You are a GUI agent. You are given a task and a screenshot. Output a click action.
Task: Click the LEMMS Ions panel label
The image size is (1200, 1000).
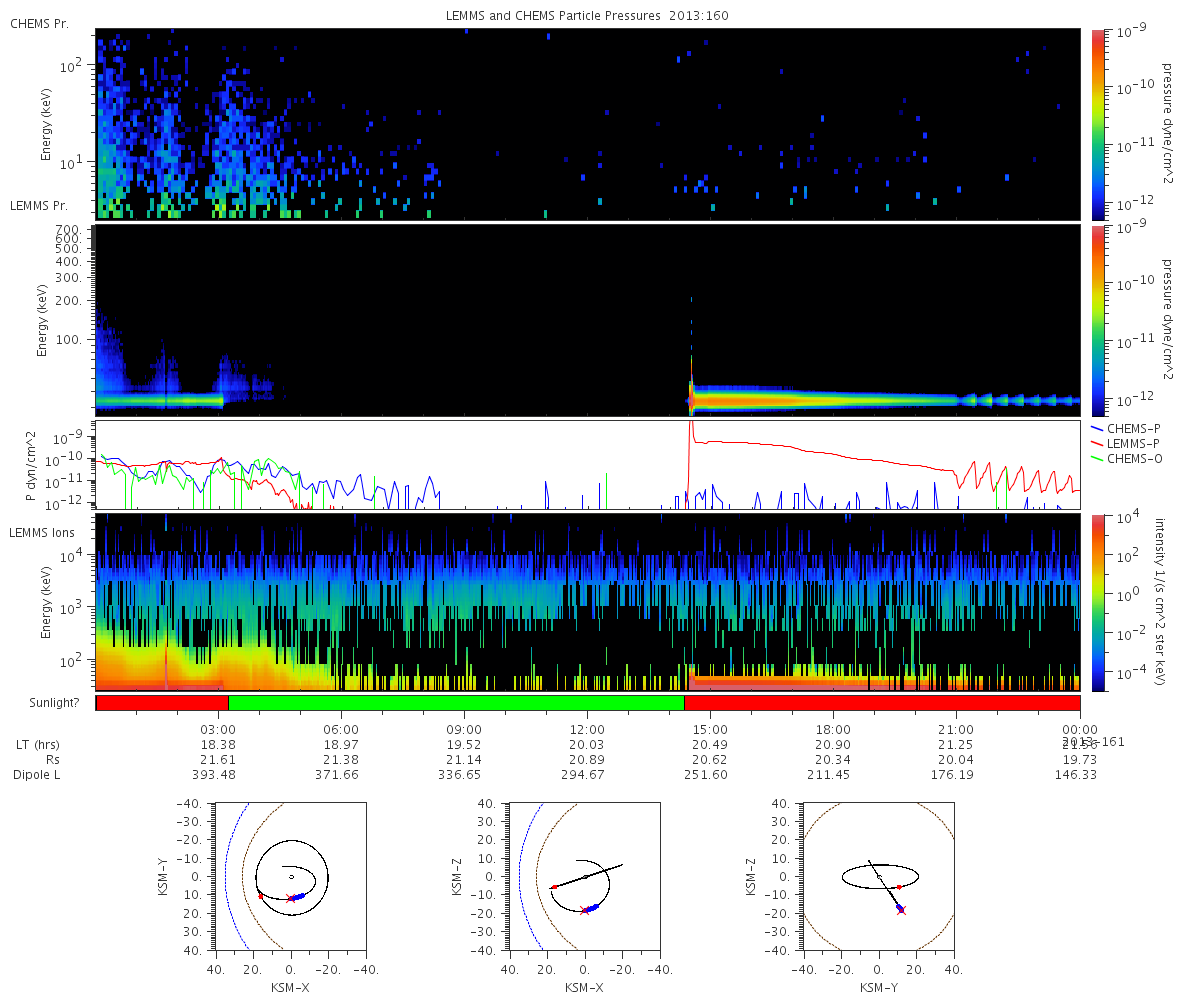(x=39, y=533)
